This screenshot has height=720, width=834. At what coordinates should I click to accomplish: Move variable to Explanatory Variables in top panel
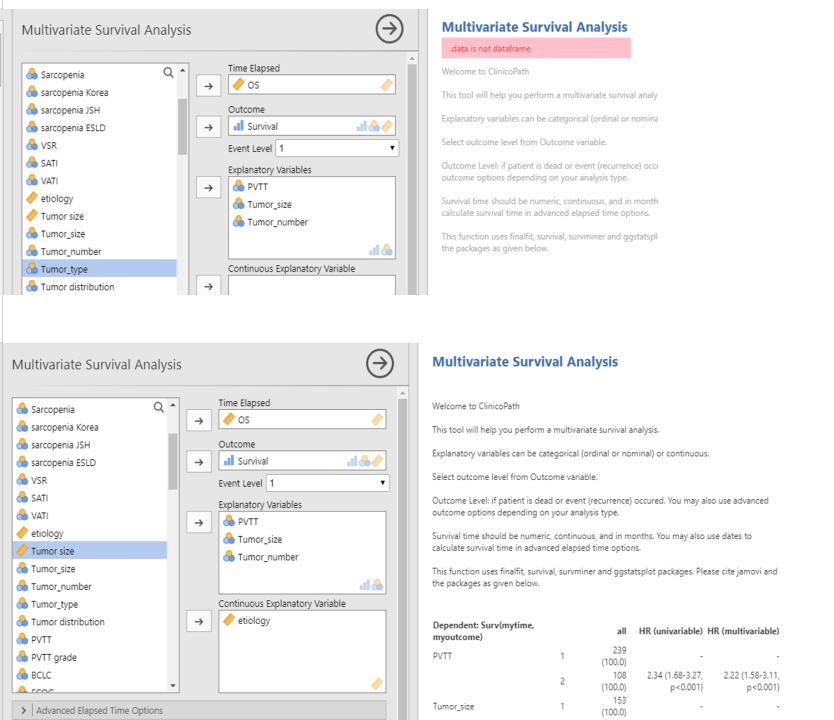point(208,188)
